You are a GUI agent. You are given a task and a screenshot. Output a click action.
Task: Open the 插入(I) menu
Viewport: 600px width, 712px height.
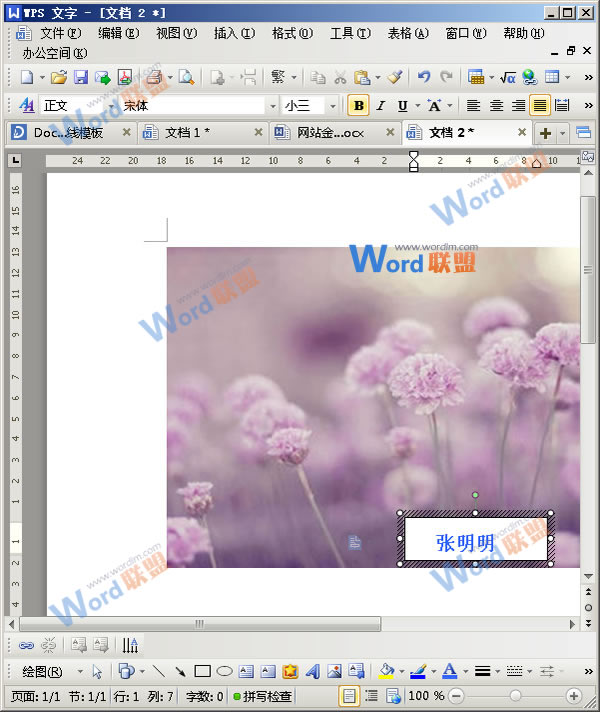point(234,33)
